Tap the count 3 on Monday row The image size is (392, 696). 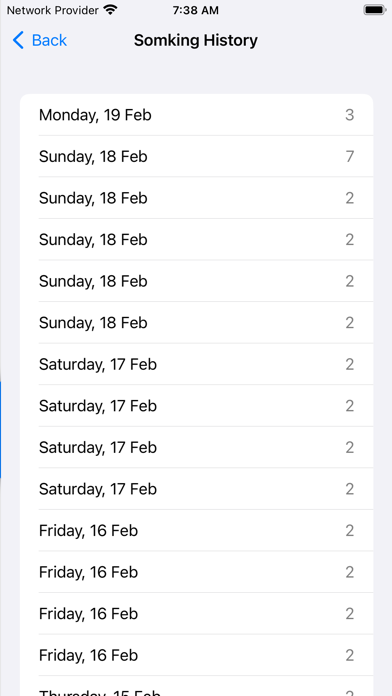pyautogui.click(x=350, y=115)
